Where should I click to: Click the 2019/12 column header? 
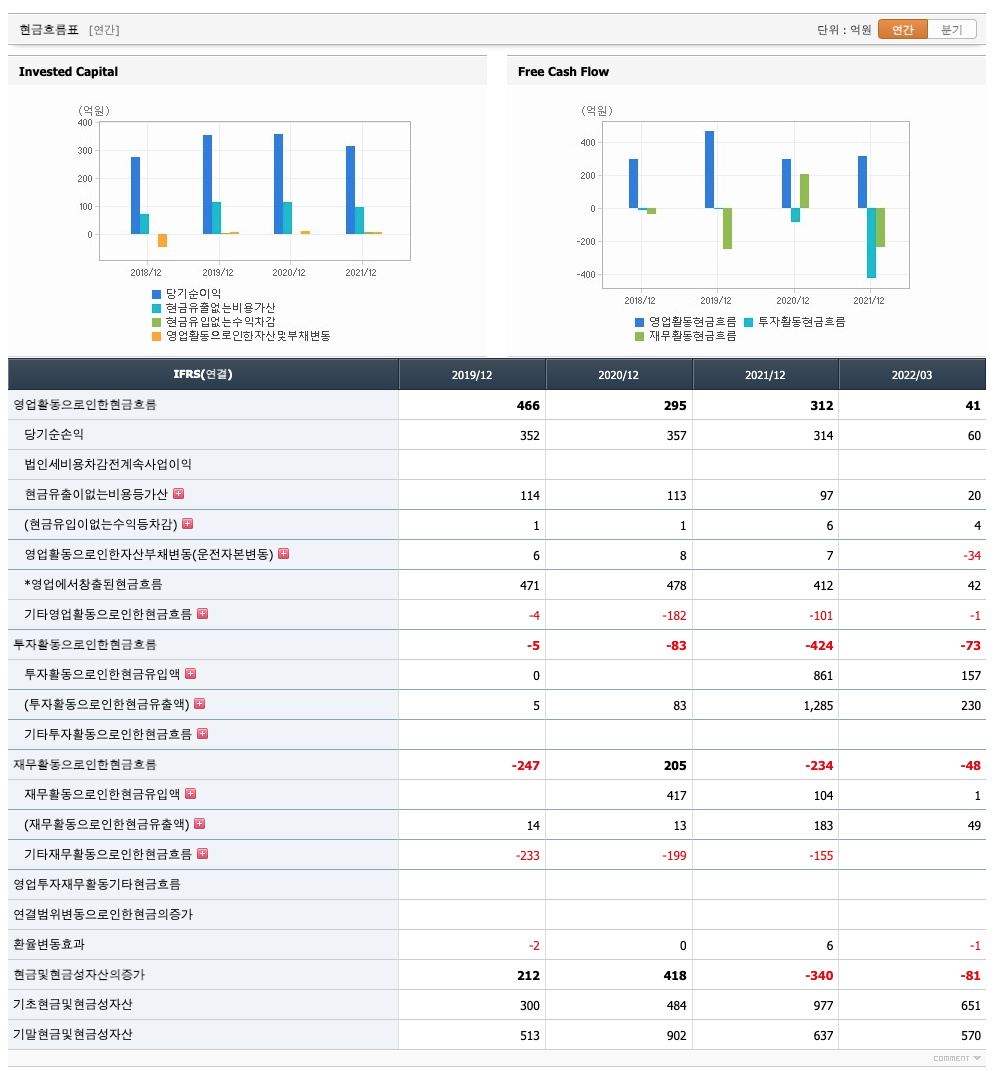472,374
